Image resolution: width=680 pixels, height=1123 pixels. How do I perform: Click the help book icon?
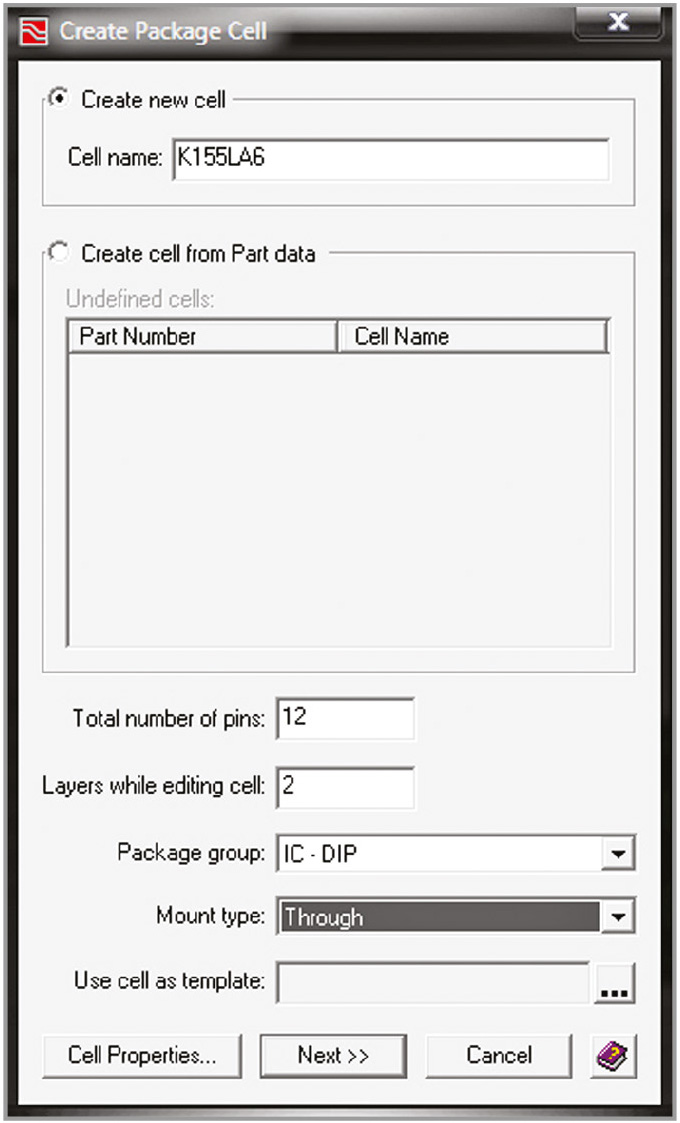coord(611,1055)
